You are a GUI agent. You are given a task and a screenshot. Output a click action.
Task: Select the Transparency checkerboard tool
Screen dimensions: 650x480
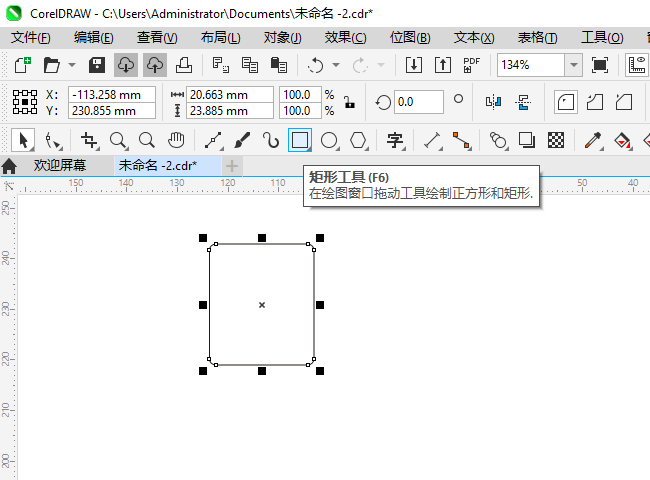click(556, 141)
